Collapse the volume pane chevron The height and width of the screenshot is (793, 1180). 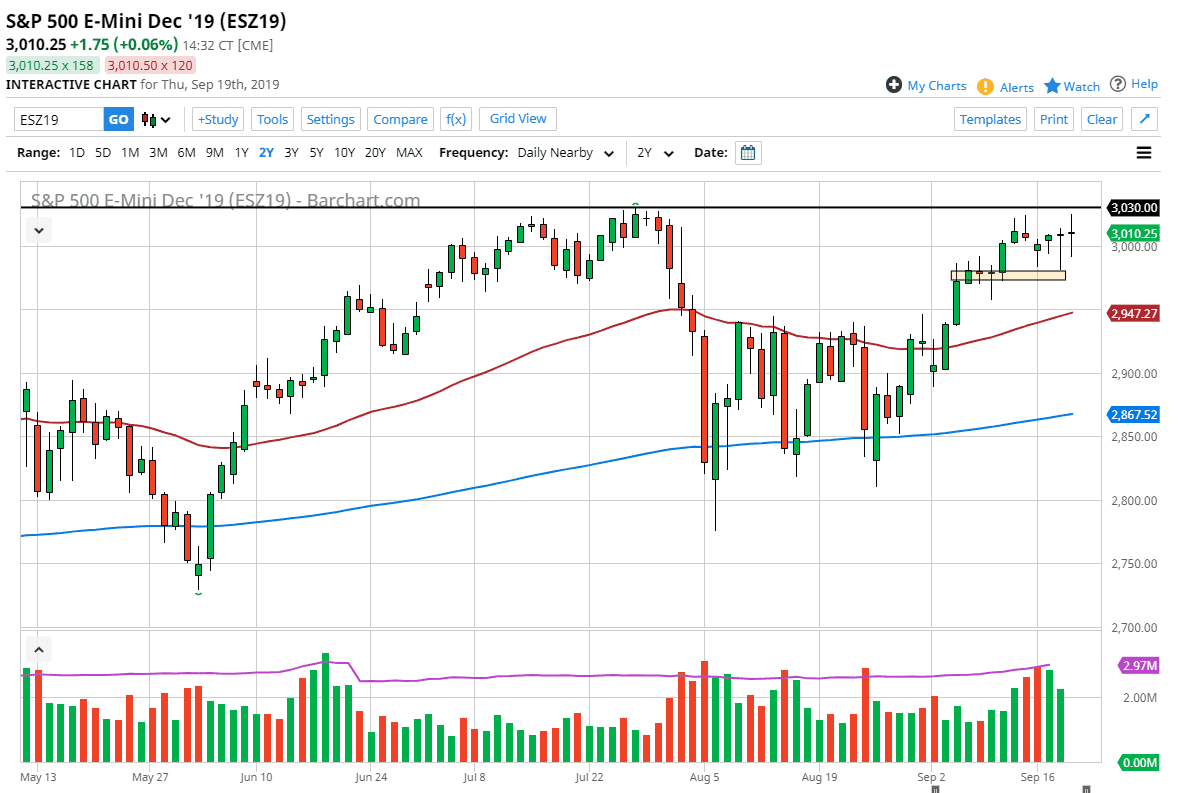pyautogui.click(x=38, y=651)
